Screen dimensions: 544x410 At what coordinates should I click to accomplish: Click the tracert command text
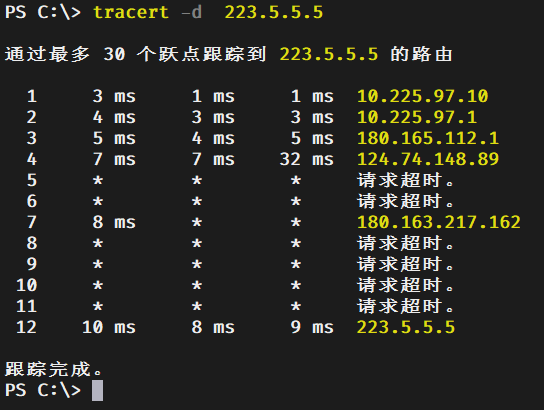(131, 12)
